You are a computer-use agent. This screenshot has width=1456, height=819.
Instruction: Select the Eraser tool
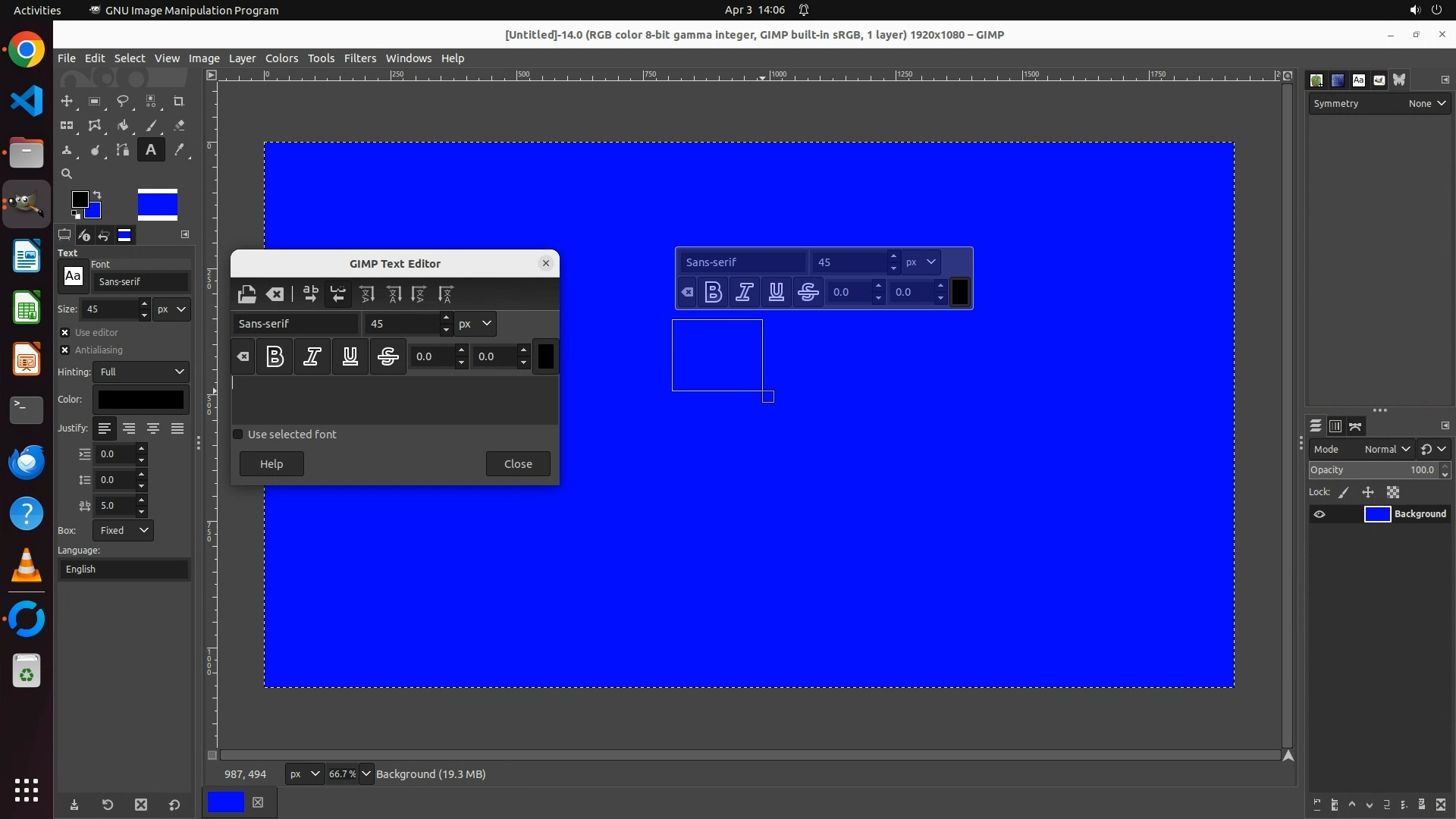179,126
